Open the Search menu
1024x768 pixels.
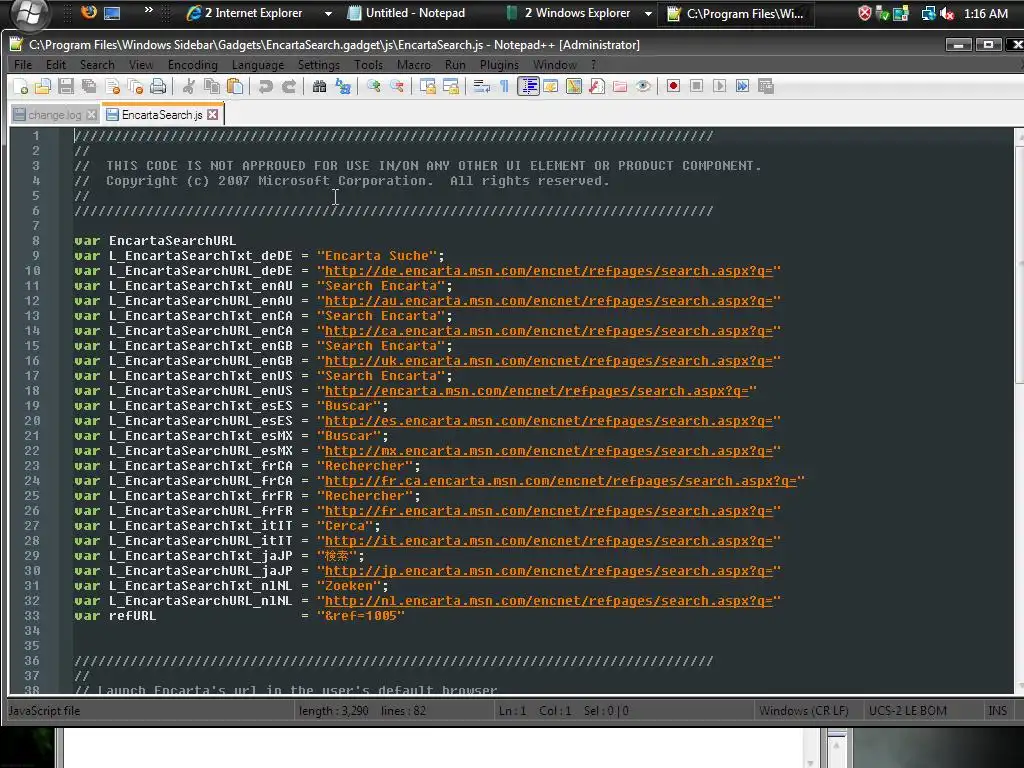click(x=97, y=65)
